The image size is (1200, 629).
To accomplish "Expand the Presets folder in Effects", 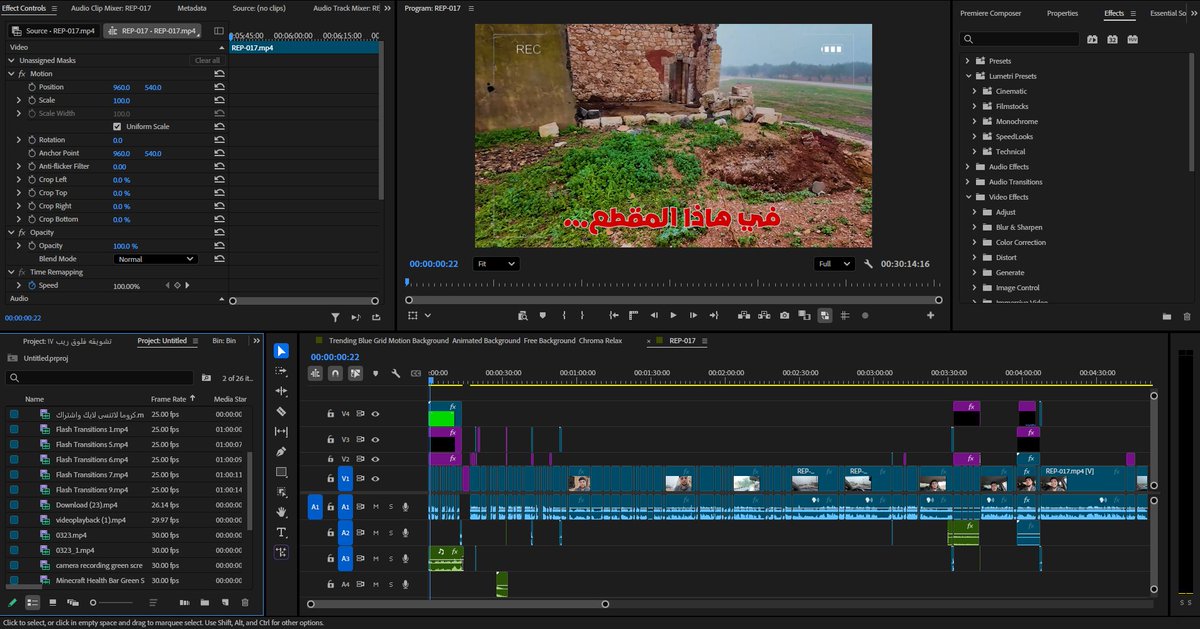I will (968, 61).
